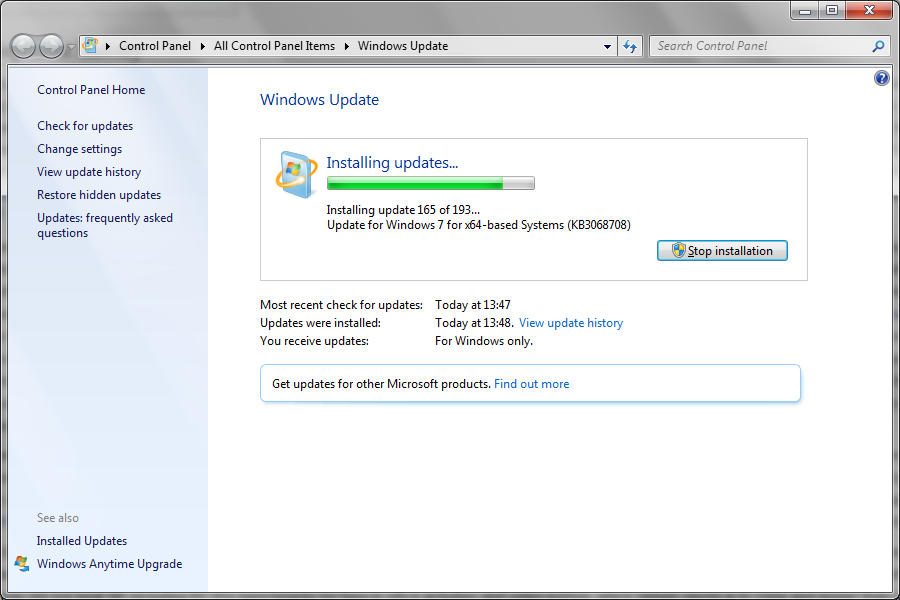900x600 pixels.
Task: Click the UAC shield on Stop installation
Action: [x=679, y=250]
